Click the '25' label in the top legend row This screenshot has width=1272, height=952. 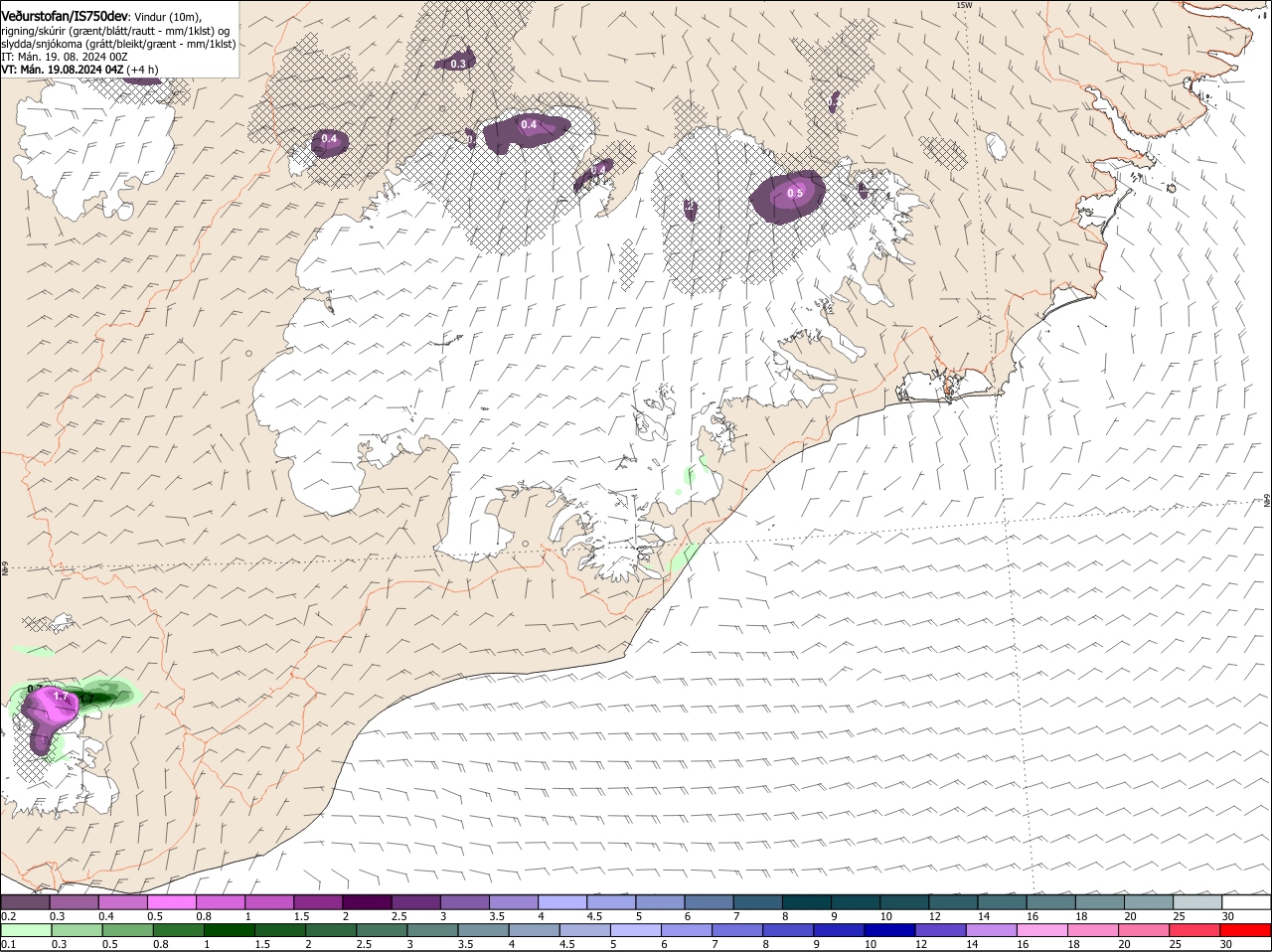[1179, 916]
